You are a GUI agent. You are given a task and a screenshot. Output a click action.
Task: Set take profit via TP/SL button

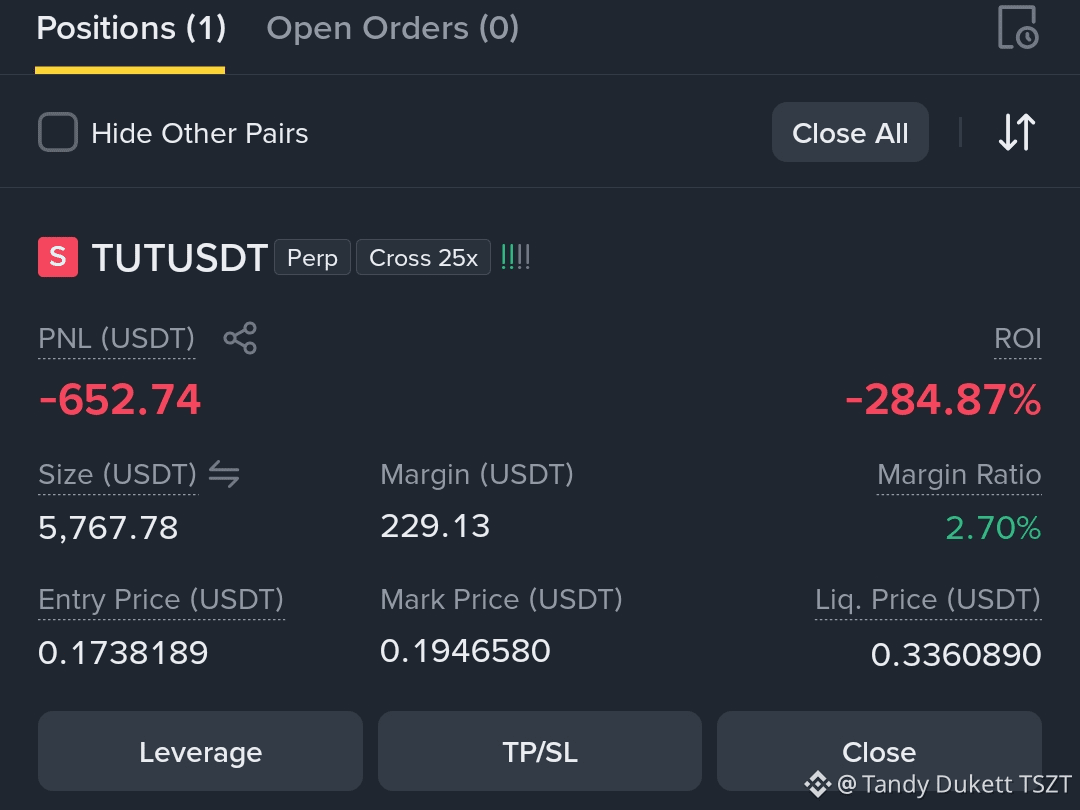(x=540, y=751)
